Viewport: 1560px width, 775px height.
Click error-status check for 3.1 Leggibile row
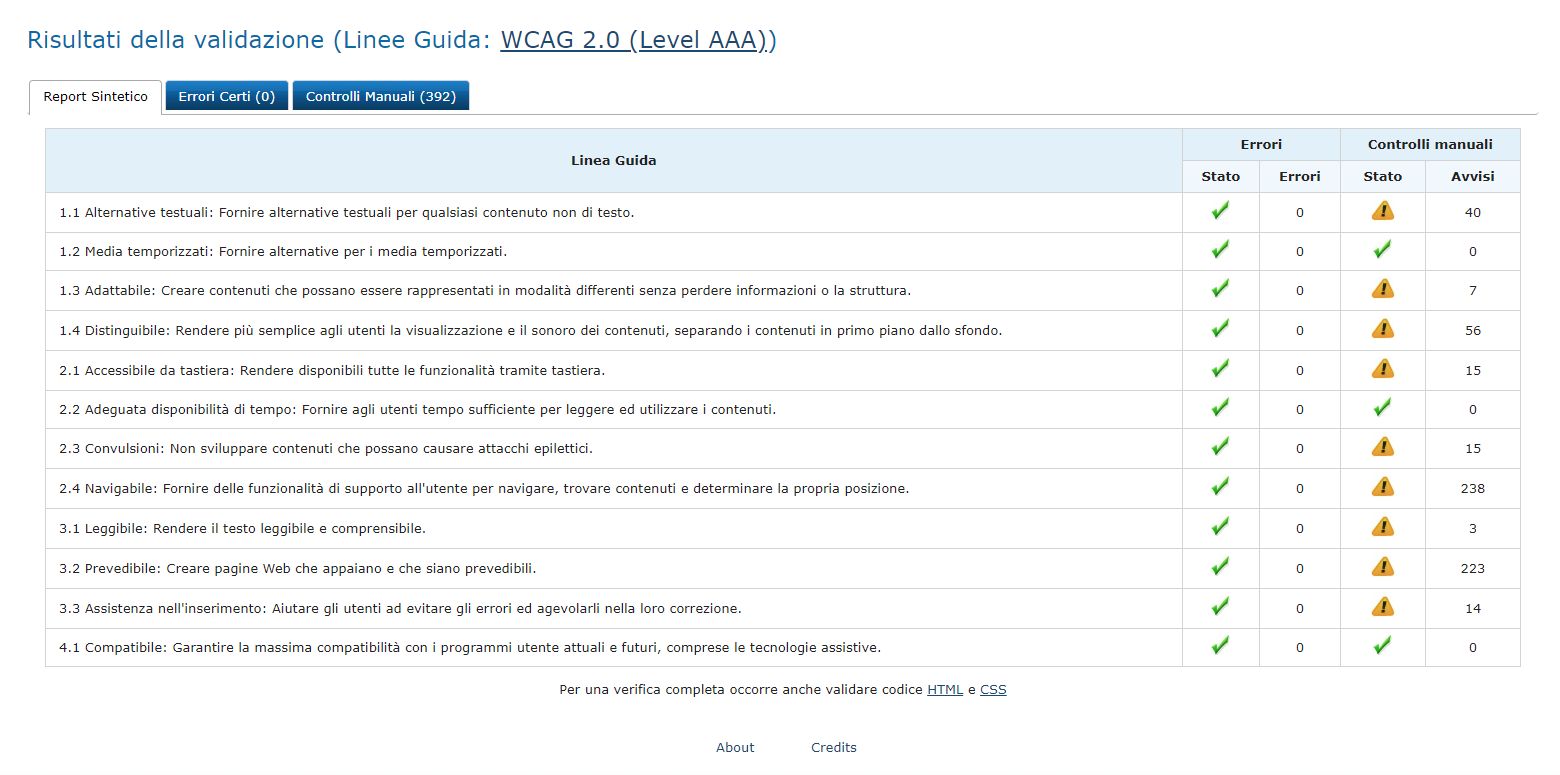1220,527
